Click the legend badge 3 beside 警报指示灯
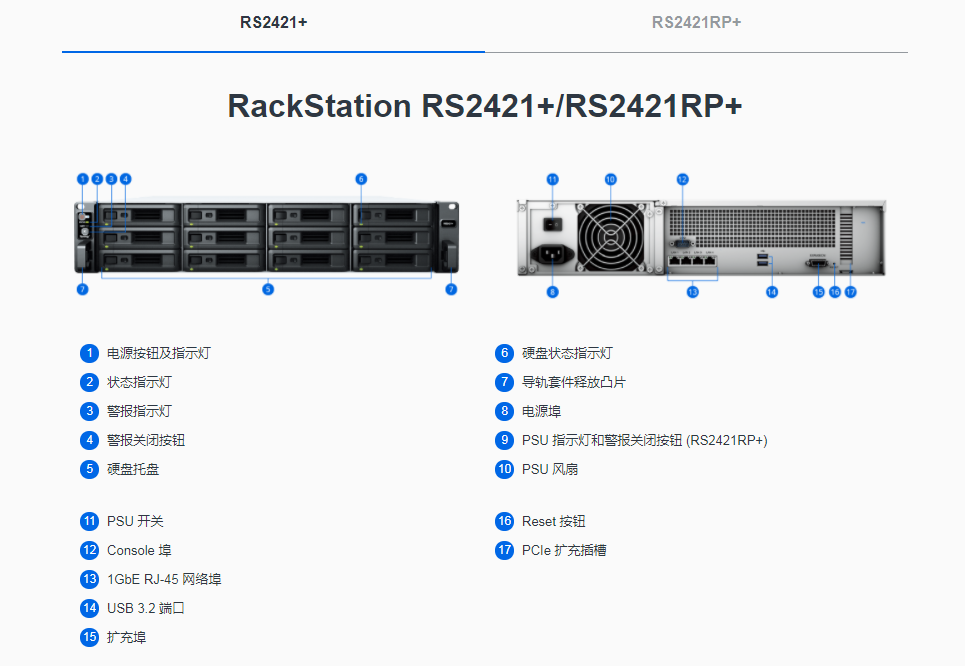 (x=89, y=411)
